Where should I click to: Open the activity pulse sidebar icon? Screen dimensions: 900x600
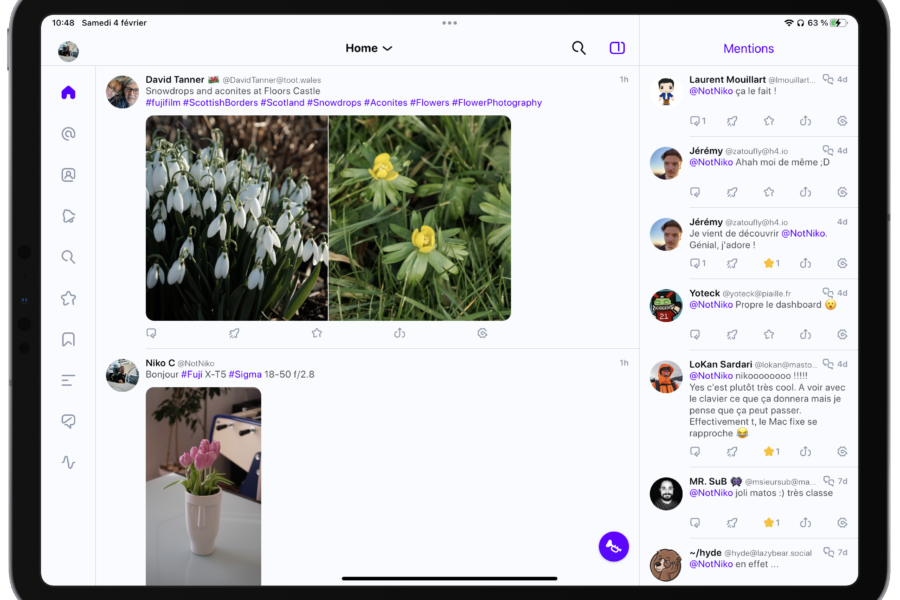coord(68,462)
